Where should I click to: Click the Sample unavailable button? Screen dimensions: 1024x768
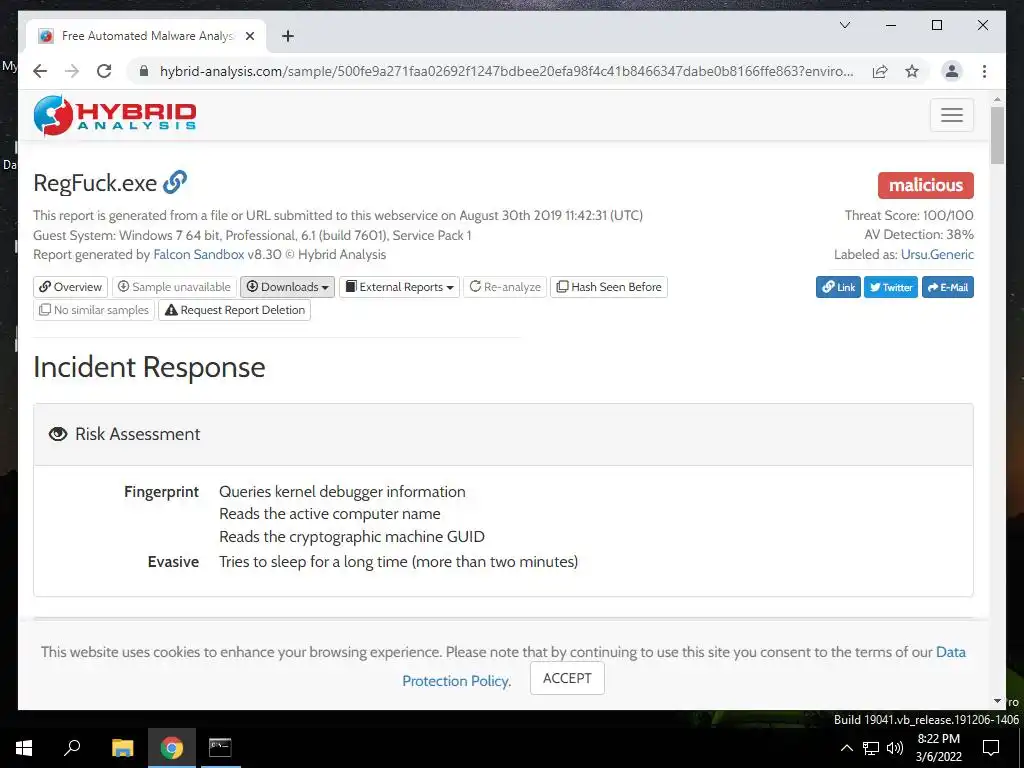click(174, 287)
